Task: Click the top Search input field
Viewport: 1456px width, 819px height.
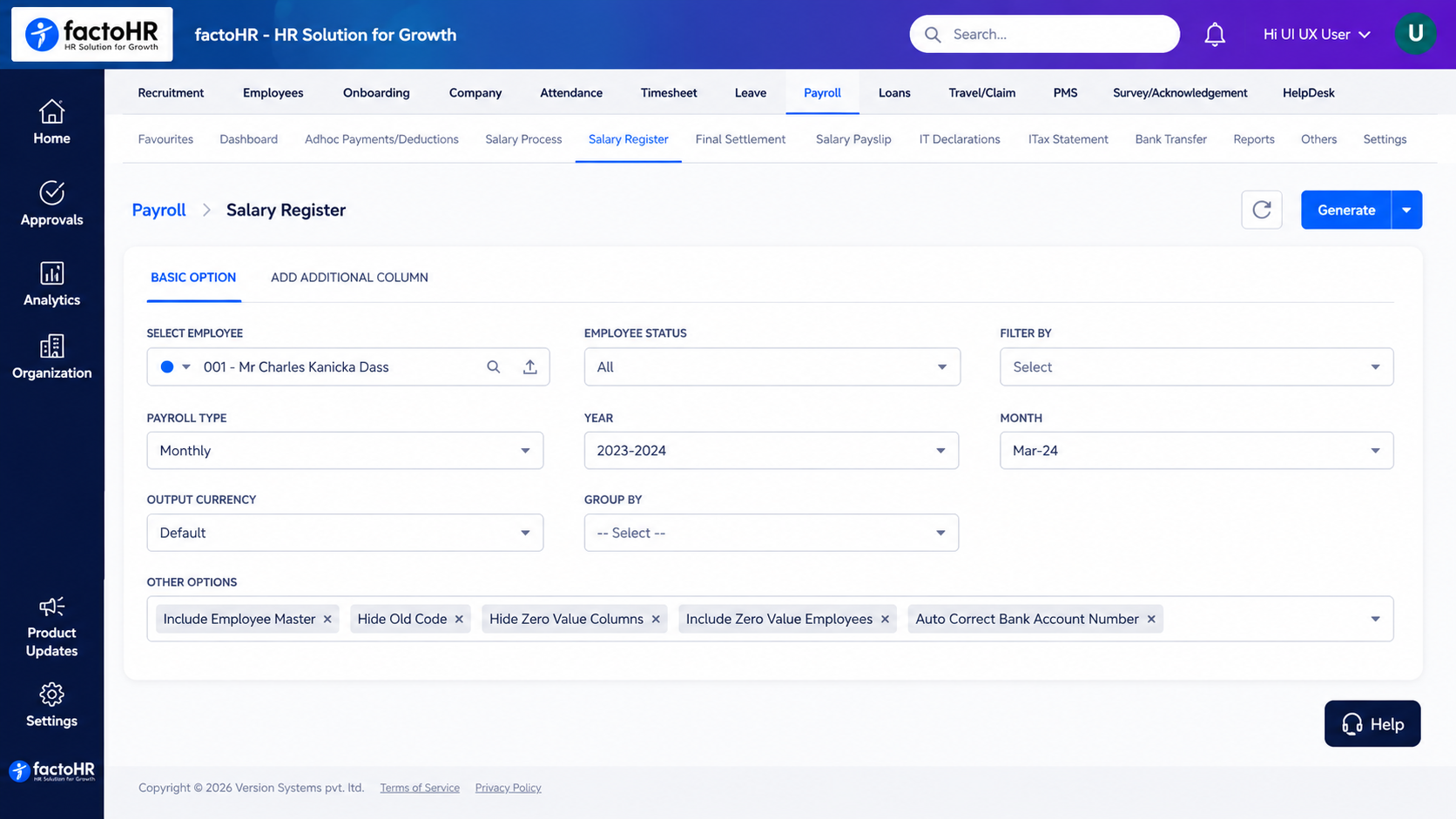Action: tap(1044, 34)
